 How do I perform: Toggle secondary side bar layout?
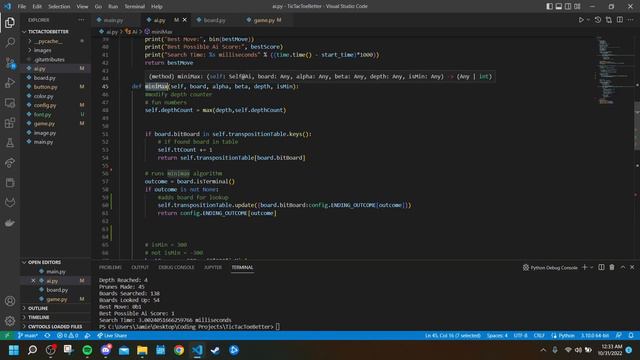[568, 6]
